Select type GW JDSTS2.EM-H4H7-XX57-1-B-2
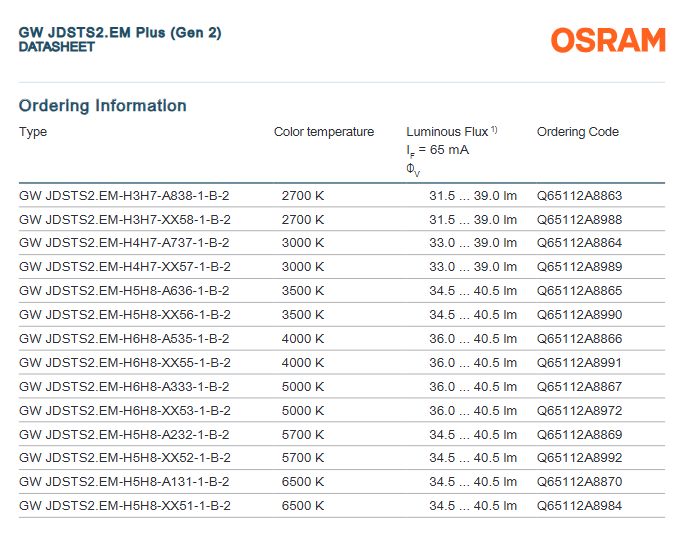The width and height of the screenshot is (681, 537). (x=125, y=266)
